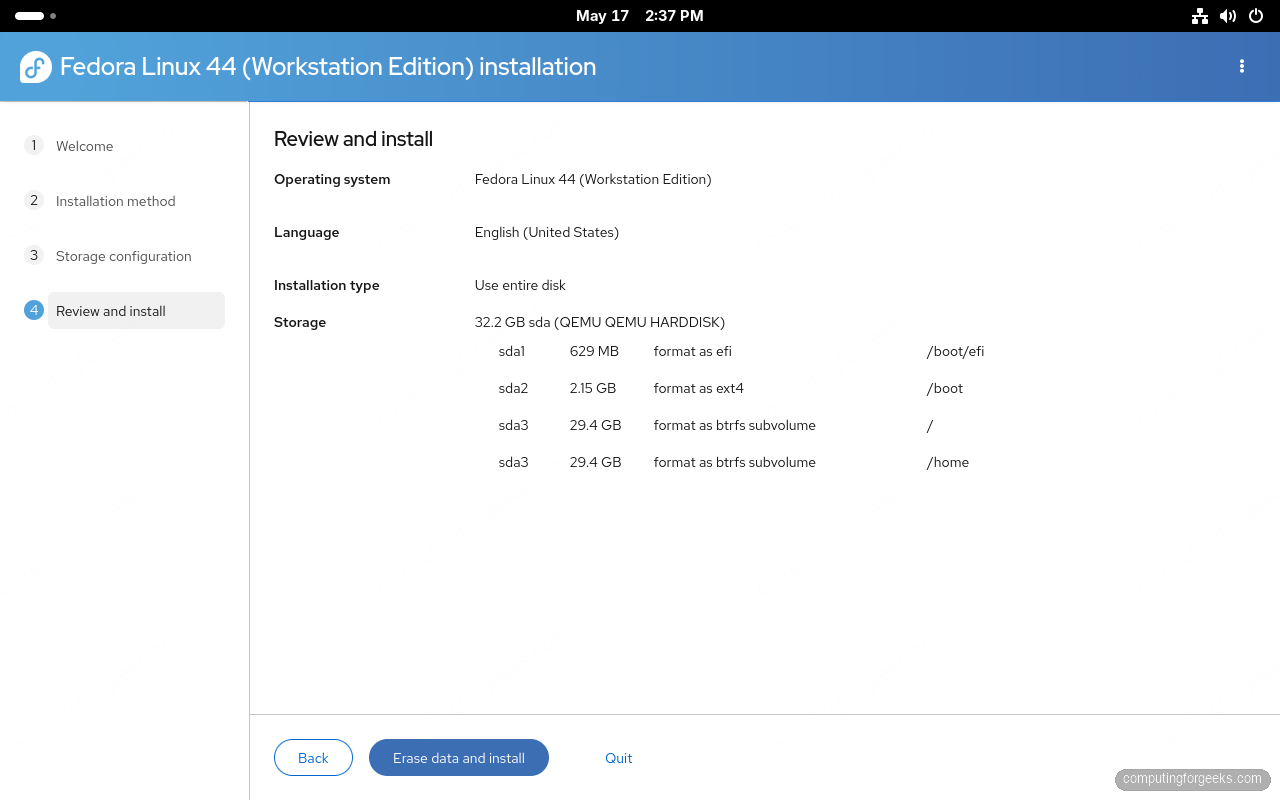
Task: Open the network status icon in top bar
Action: pyautogui.click(x=1200, y=16)
